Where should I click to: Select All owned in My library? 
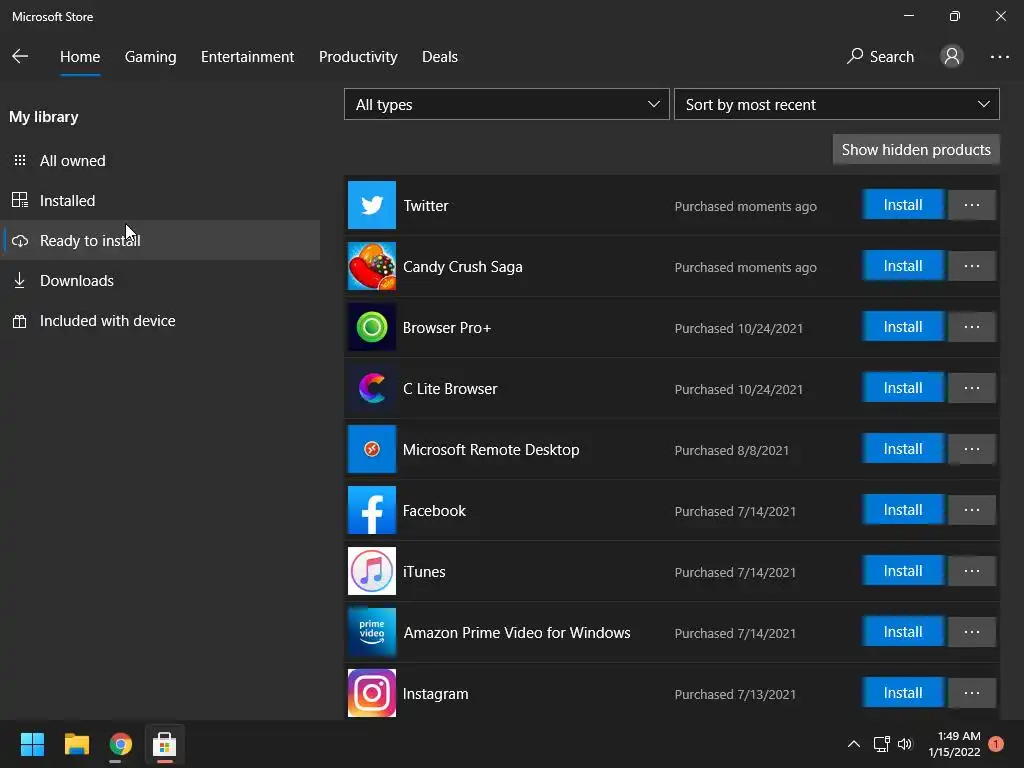[161, 161]
